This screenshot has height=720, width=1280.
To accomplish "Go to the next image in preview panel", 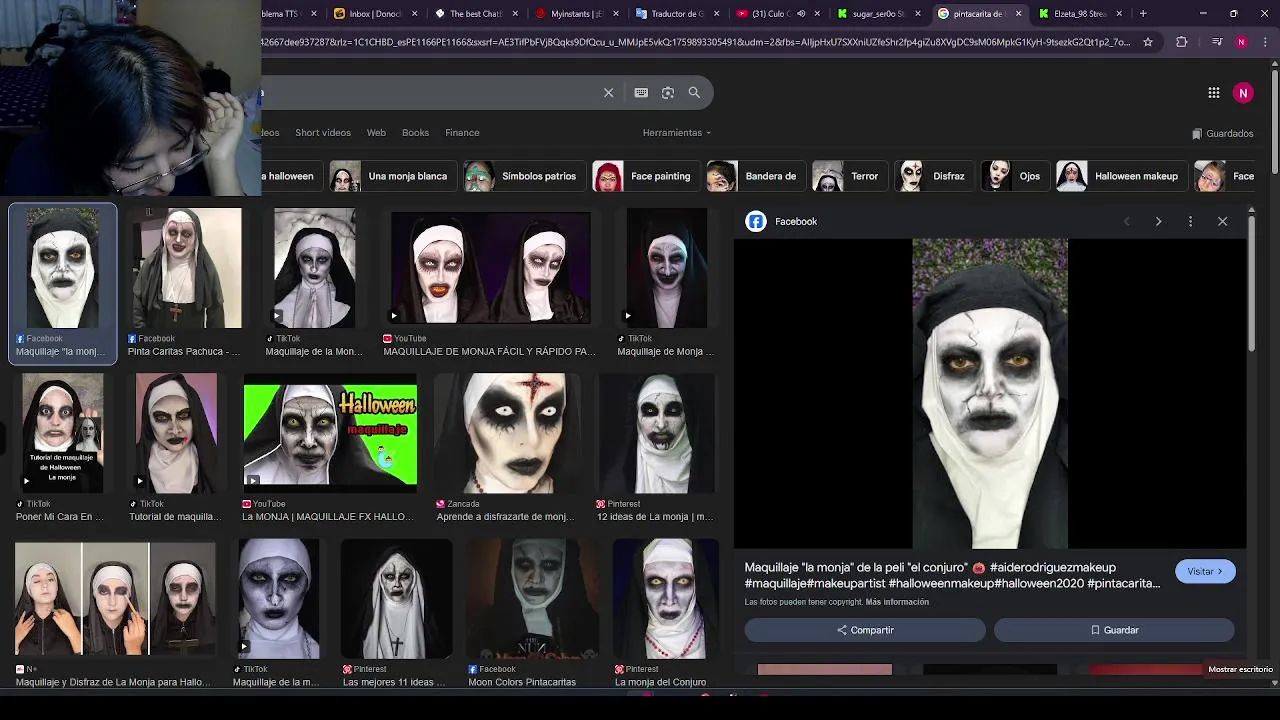I will 1159,221.
